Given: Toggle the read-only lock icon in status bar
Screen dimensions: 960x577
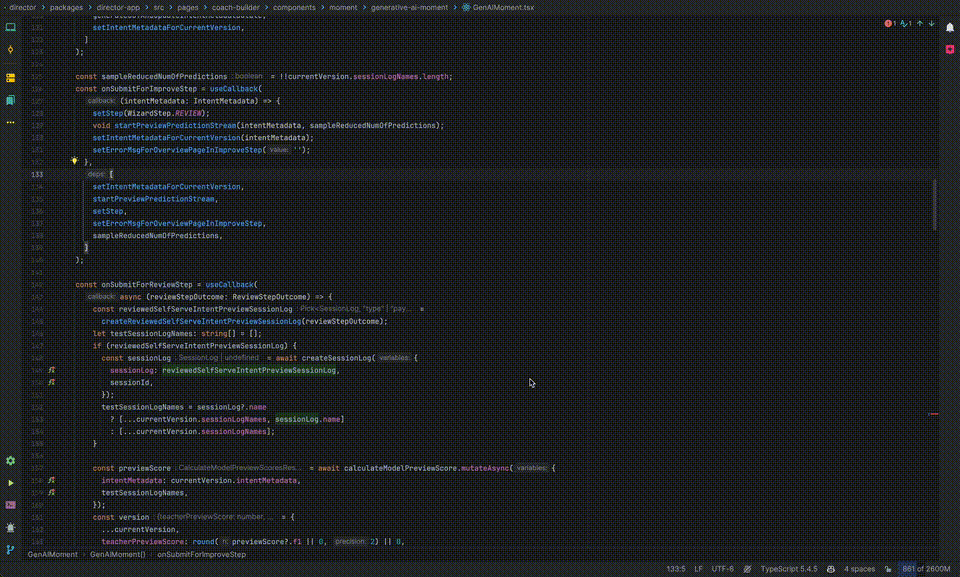Looking at the screenshot, I should click(x=888, y=569).
